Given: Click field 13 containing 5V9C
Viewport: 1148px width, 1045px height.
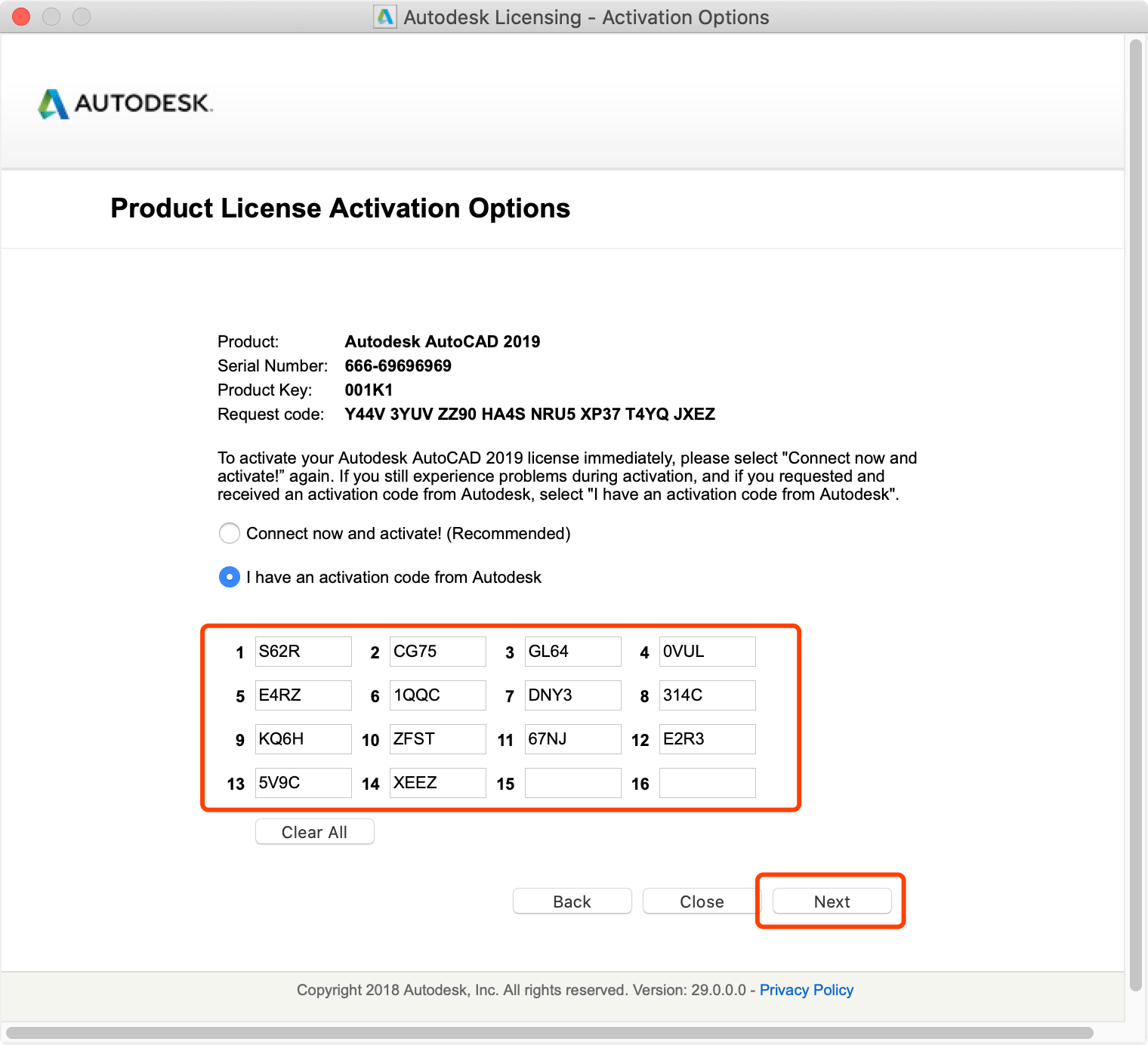Looking at the screenshot, I should click(x=303, y=782).
